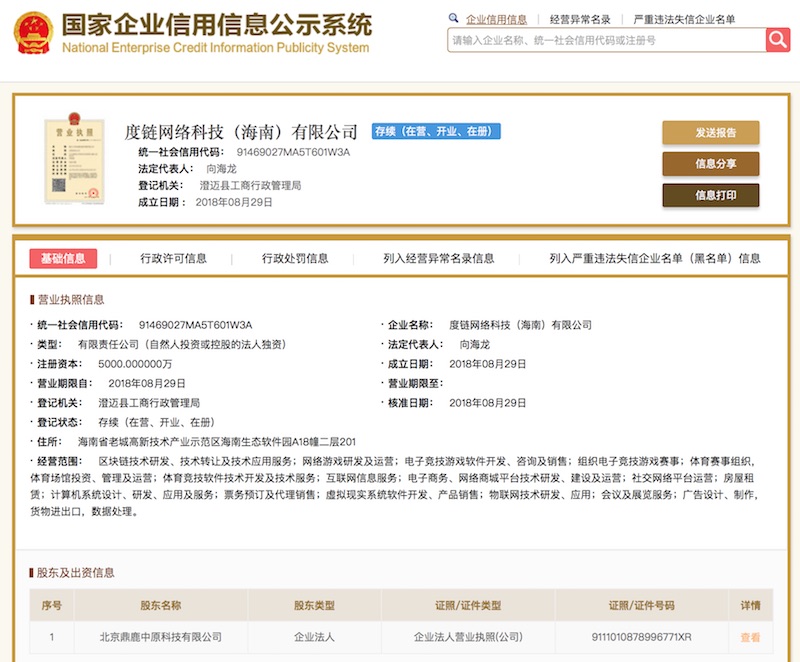Click the red search magnifier button
The image size is (800, 662).
[777, 40]
